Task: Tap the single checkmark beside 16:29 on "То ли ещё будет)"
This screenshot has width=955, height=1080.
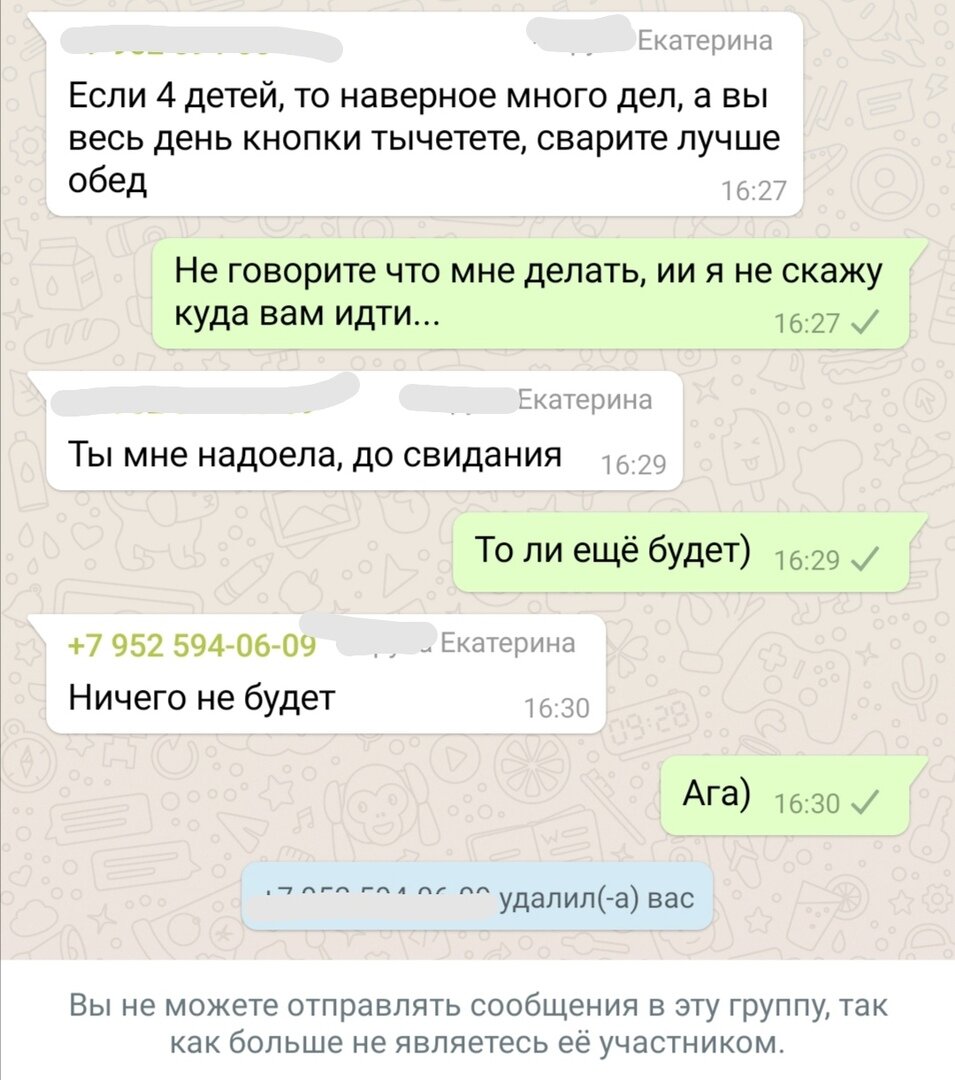Action: coord(865,559)
